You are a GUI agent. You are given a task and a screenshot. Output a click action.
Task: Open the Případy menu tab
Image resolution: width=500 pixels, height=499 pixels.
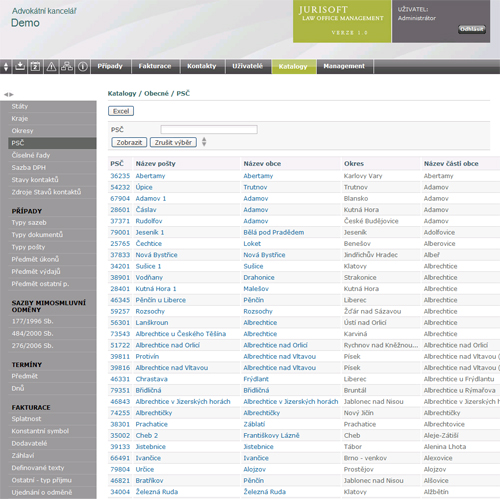[110, 66]
